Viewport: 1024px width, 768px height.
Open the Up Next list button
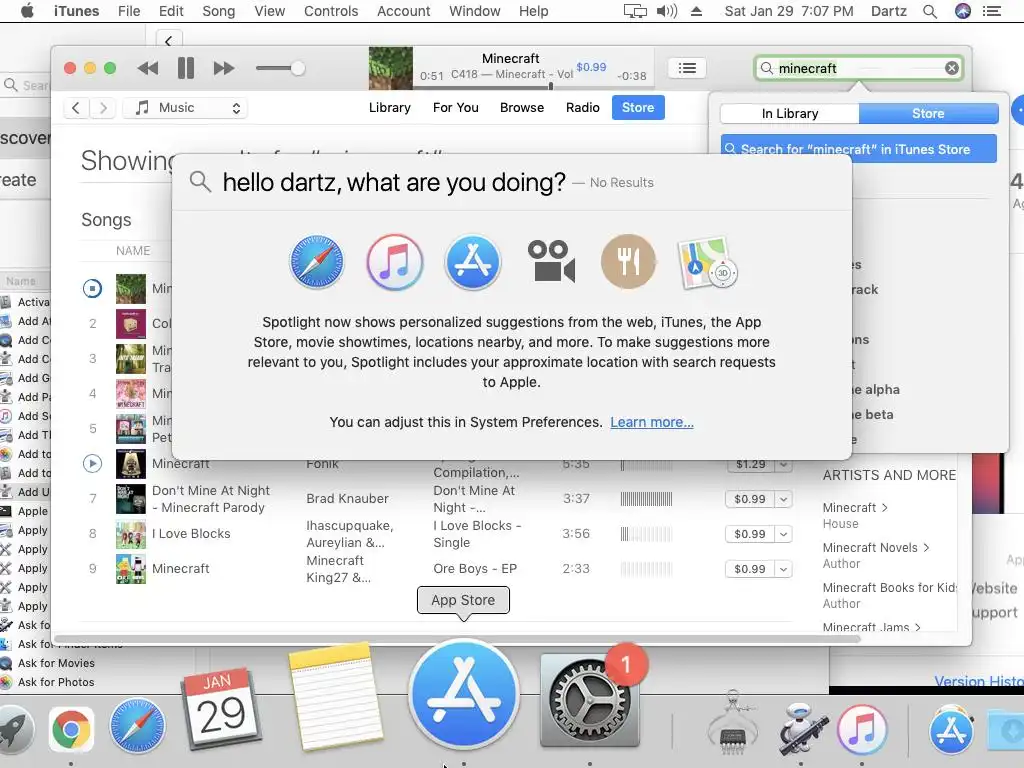tap(687, 68)
